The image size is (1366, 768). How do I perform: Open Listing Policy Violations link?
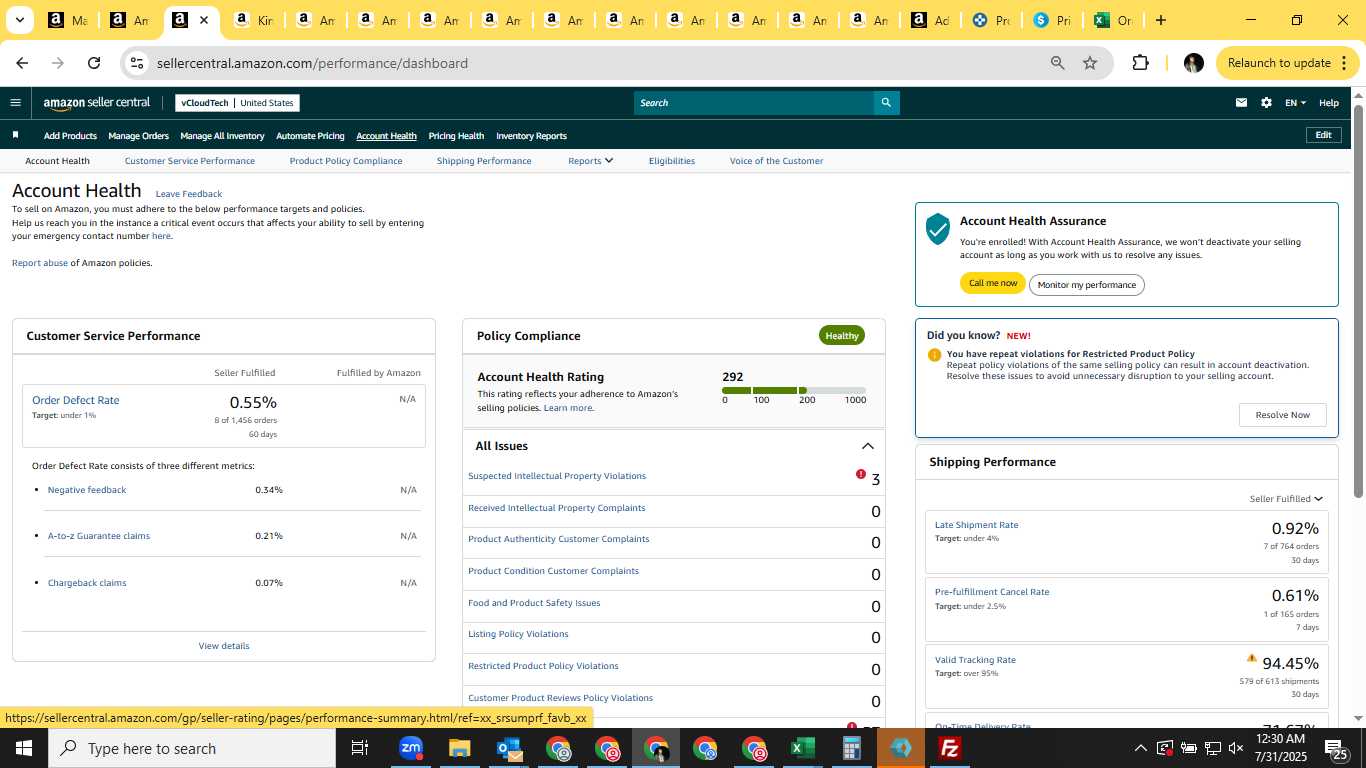[518, 634]
